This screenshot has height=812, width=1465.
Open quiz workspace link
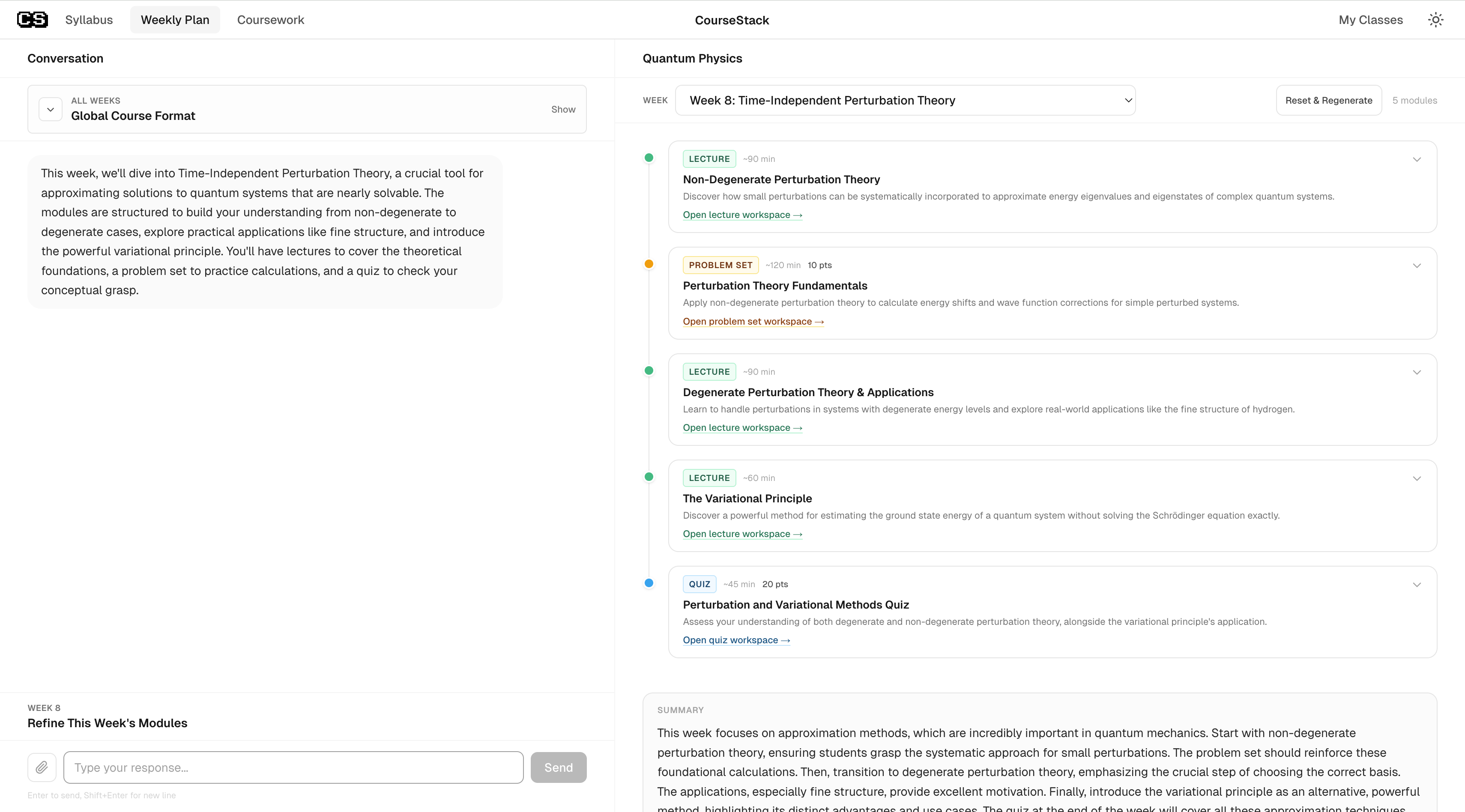[x=736, y=640]
